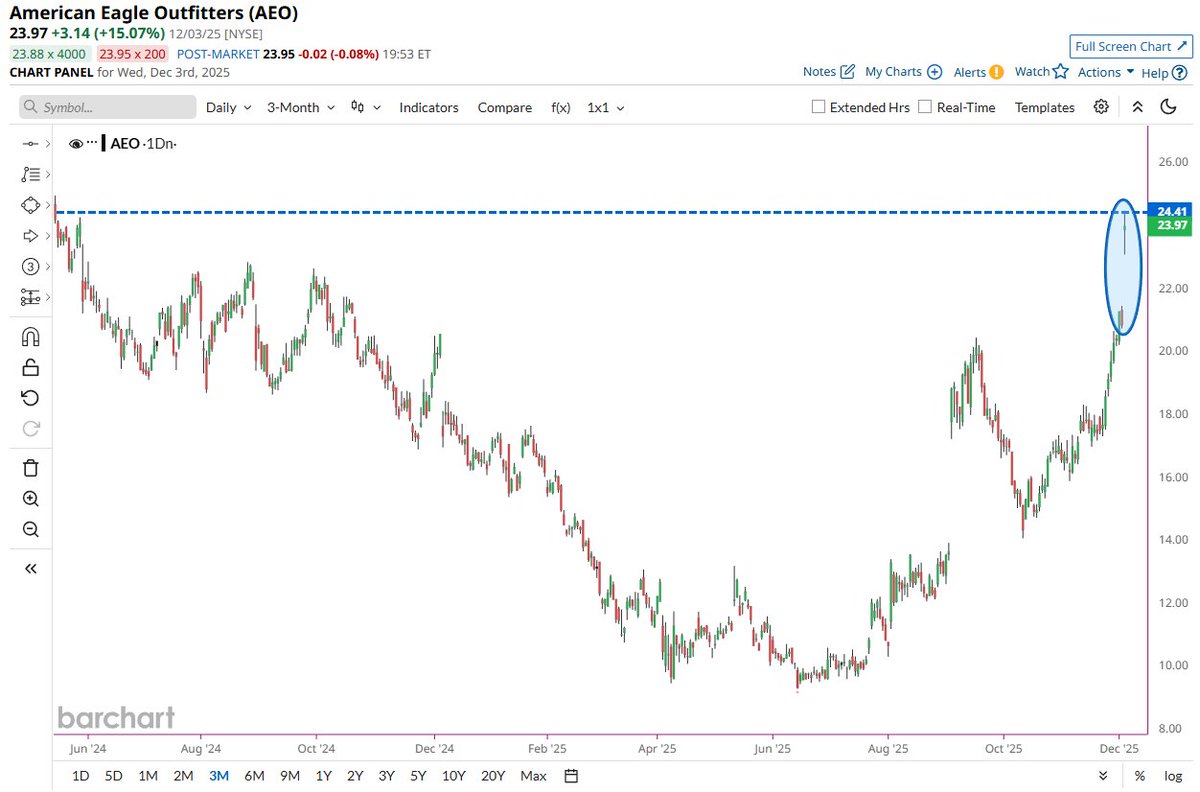Open the chart settings gear
Image resolution: width=1200 pixels, height=792 pixels.
[1101, 107]
